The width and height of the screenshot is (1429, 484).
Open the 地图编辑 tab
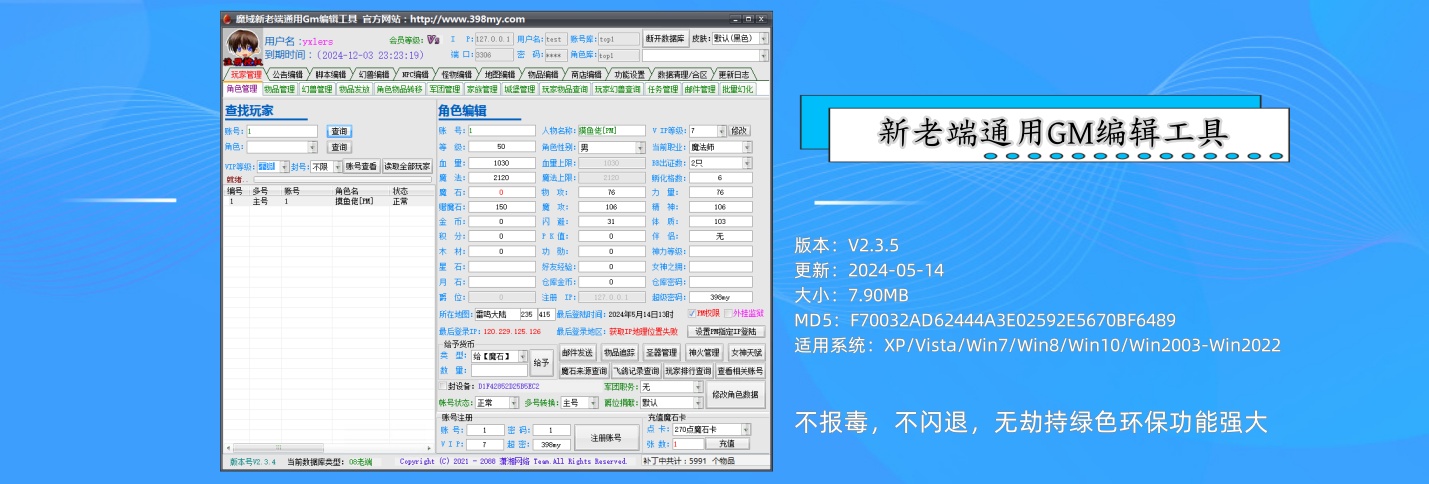500,74
